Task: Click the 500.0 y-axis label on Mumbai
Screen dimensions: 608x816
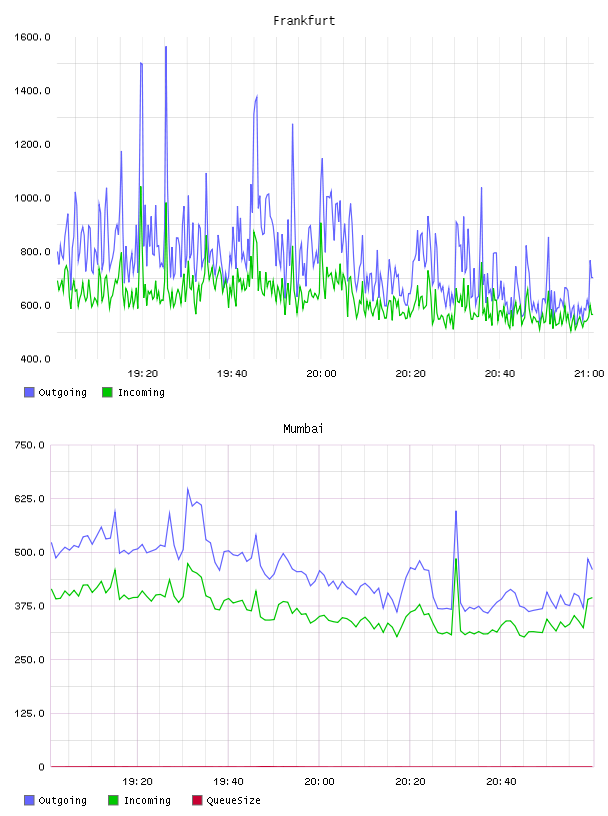Action: pyautogui.click(x=30, y=552)
